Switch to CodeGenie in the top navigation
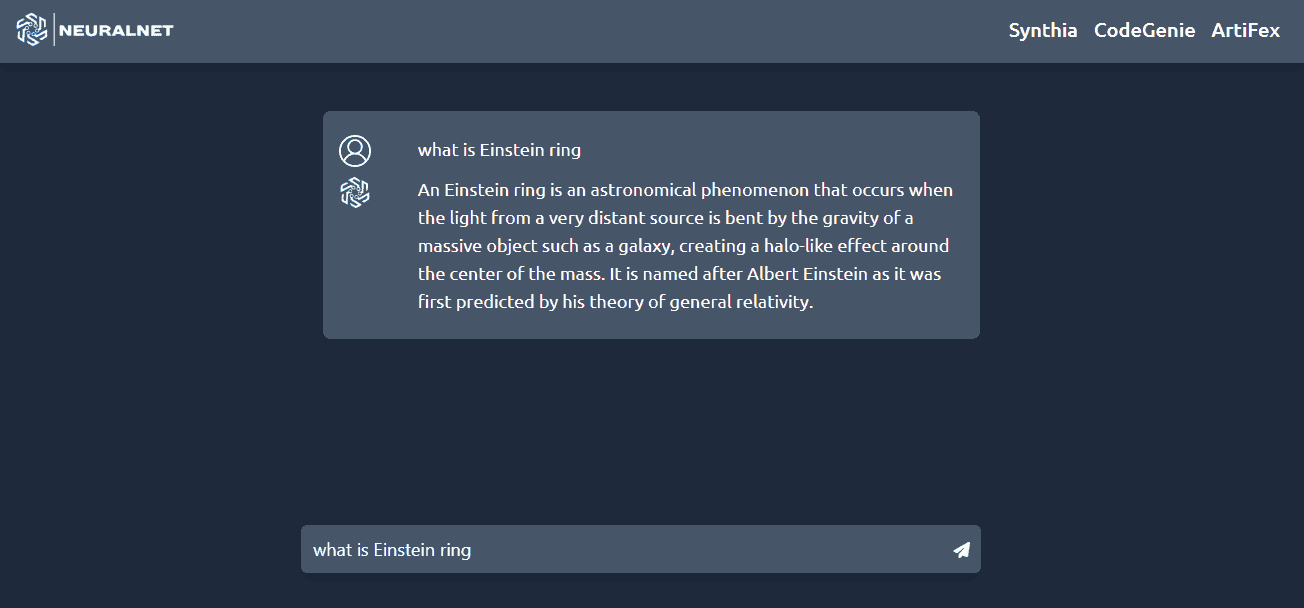 pyautogui.click(x=1144, y=30)
